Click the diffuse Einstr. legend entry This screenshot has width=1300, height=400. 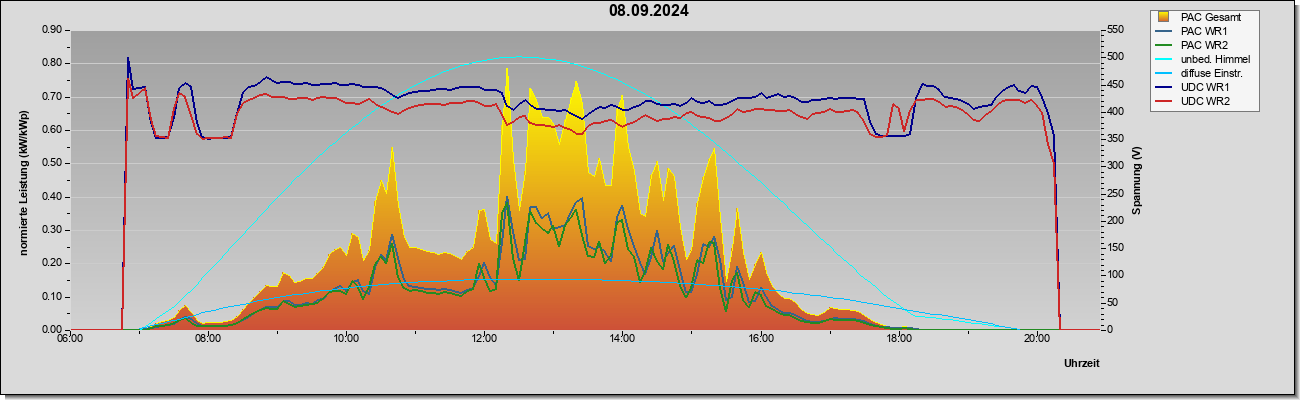click(1212, 73)
